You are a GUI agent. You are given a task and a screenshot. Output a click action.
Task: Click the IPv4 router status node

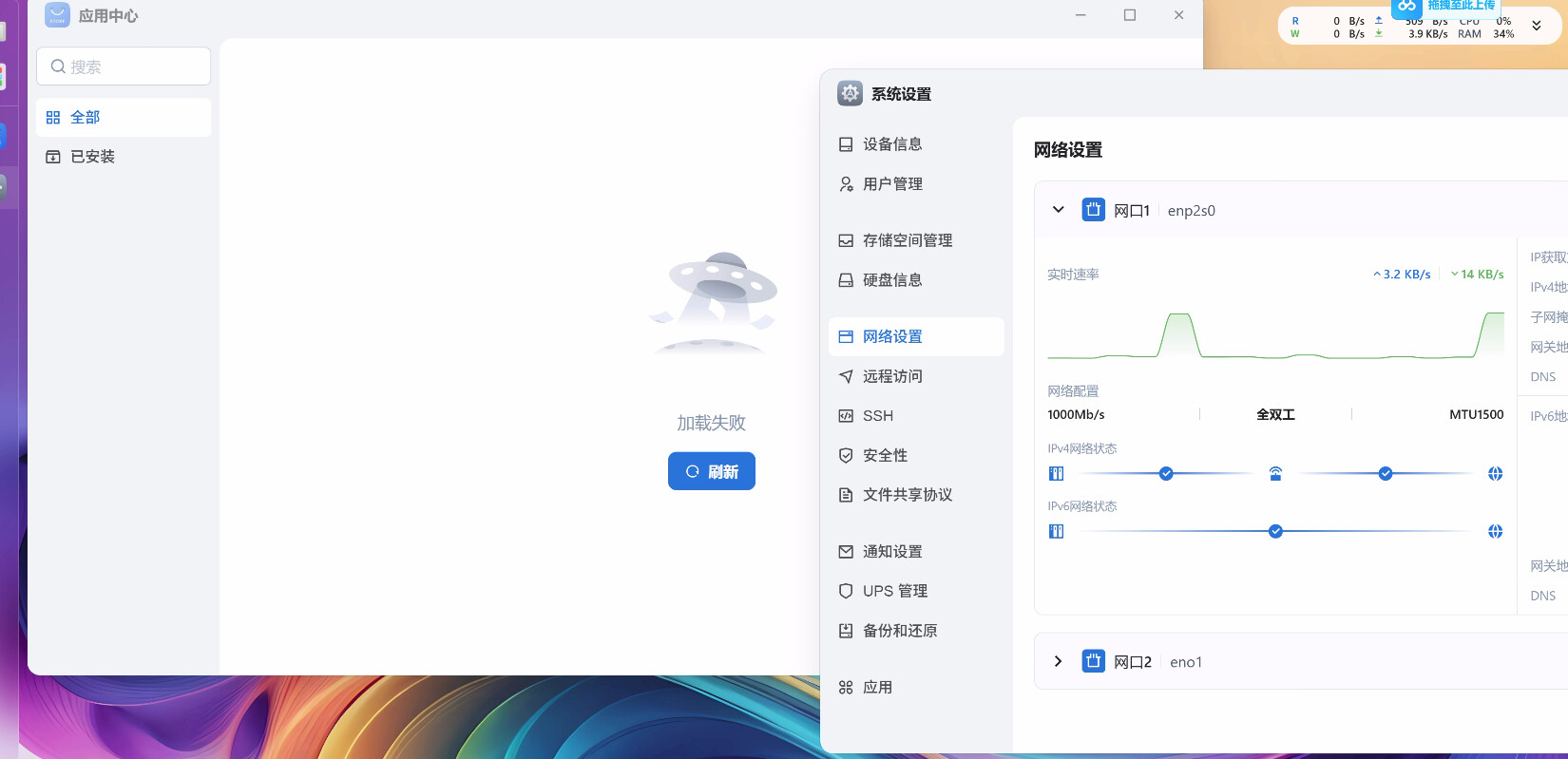[1275, 474]
